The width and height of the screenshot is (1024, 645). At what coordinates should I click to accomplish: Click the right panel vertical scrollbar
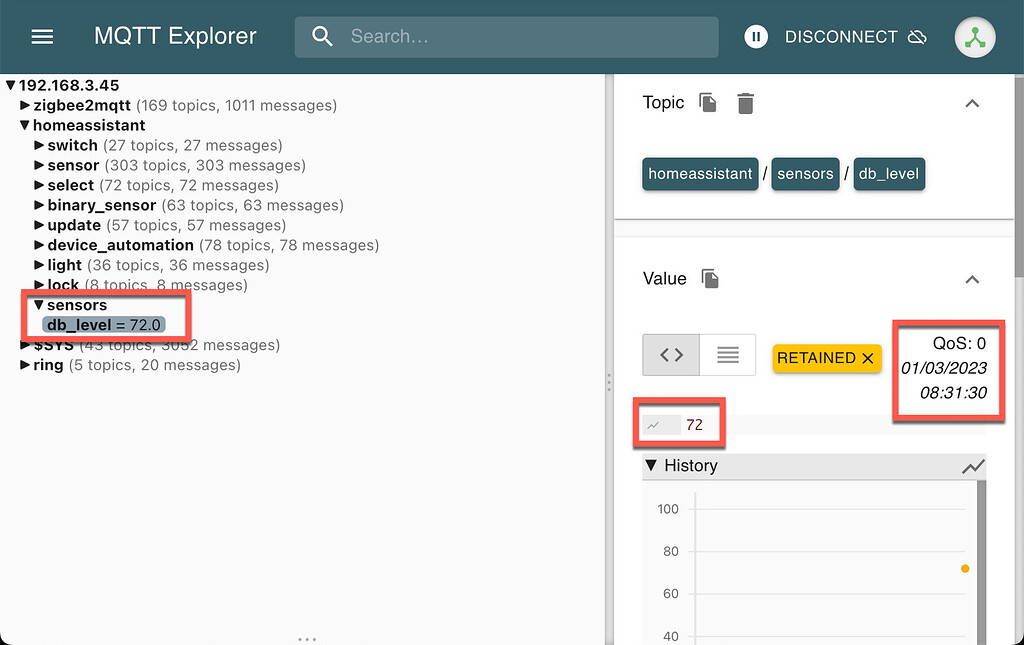pos(1019,176)
